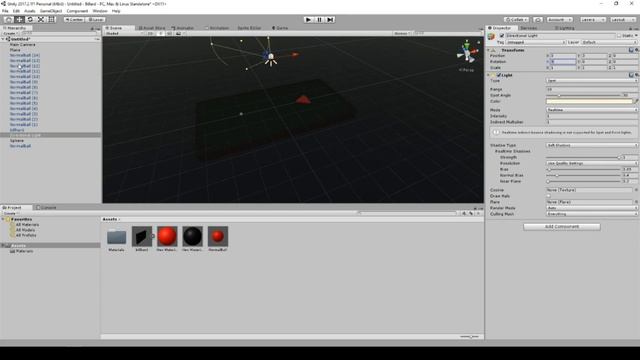This screenshot has width=640, height=360.
Task: Open the Hierarchy Create button menu
Action: click(x=10, y=33)
